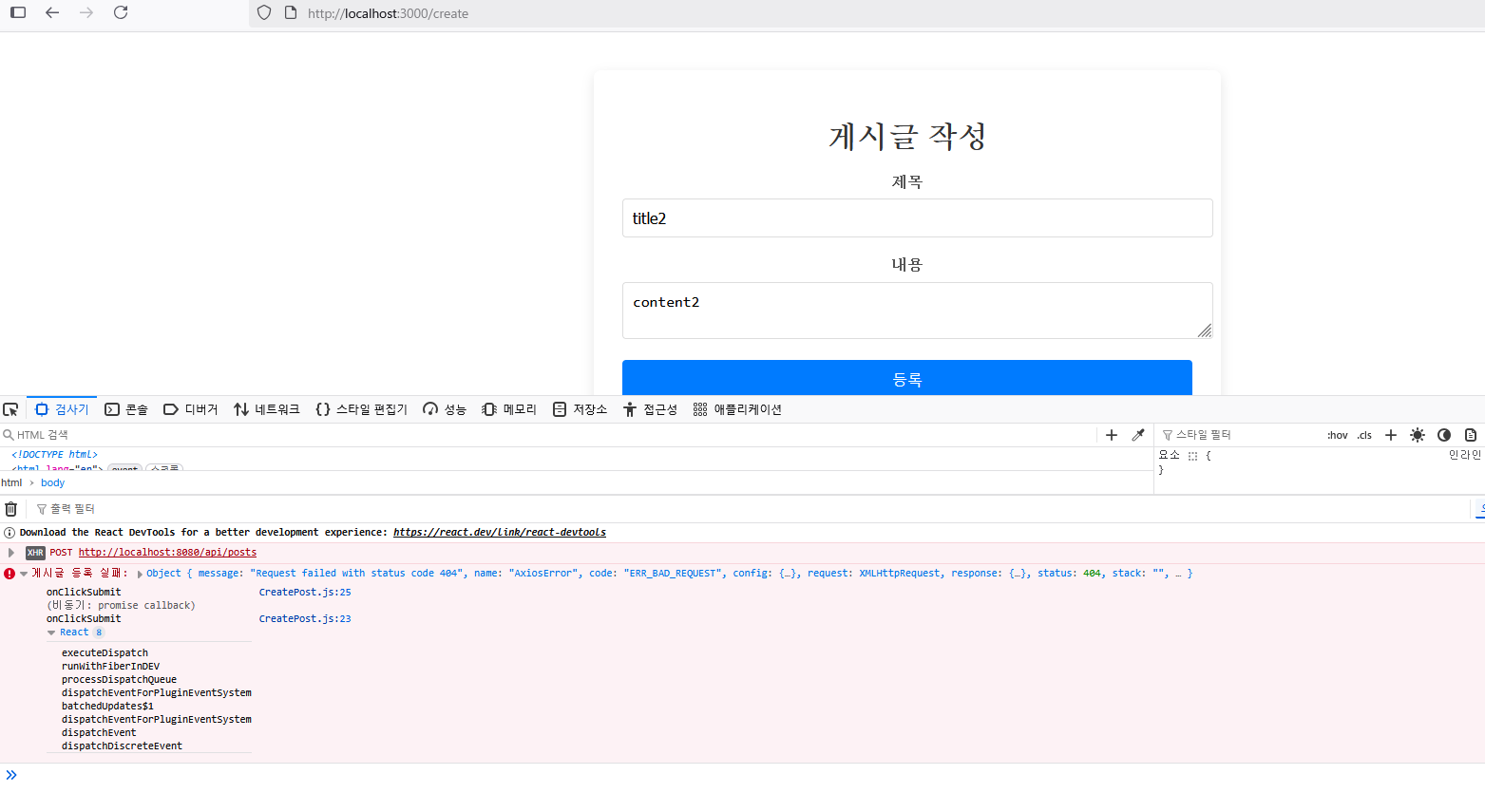Click the XHR badge on POST row
Screen dimensions: 1485x812
coord(35,553)
